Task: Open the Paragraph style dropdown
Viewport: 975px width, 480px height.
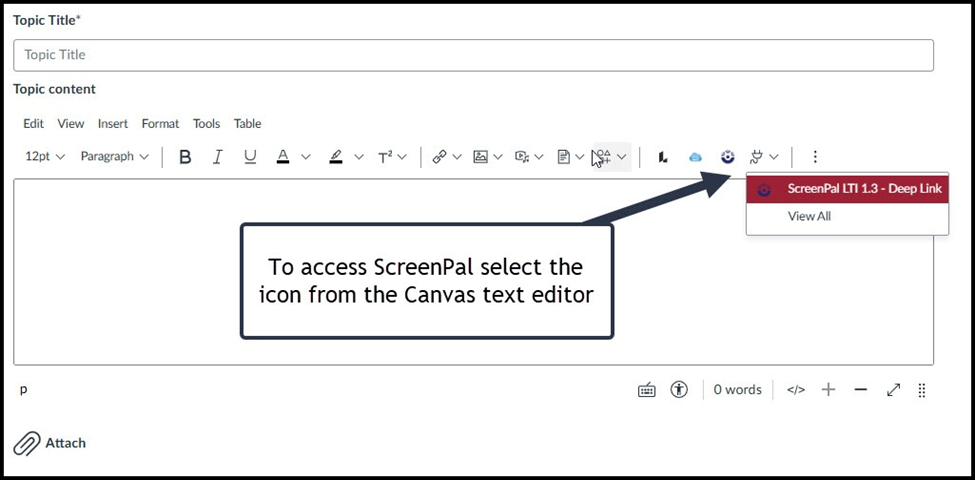Action: tap(114, 157)
